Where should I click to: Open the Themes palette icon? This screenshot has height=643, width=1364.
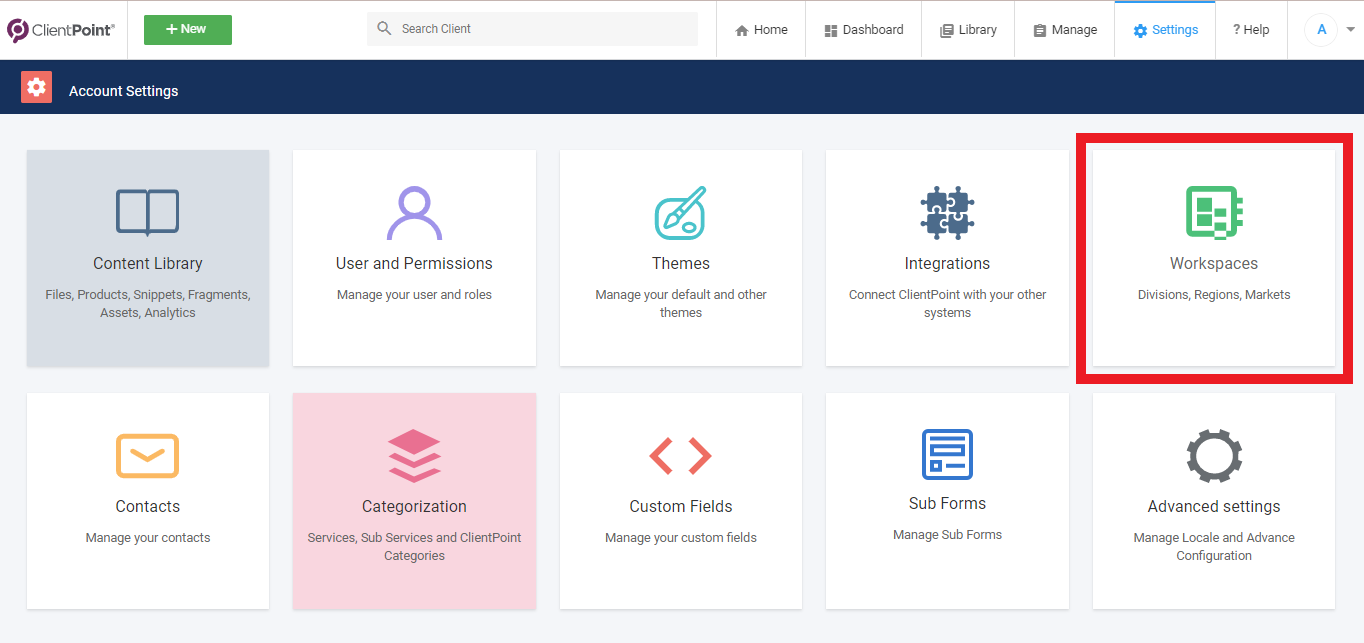click(681, 212)
